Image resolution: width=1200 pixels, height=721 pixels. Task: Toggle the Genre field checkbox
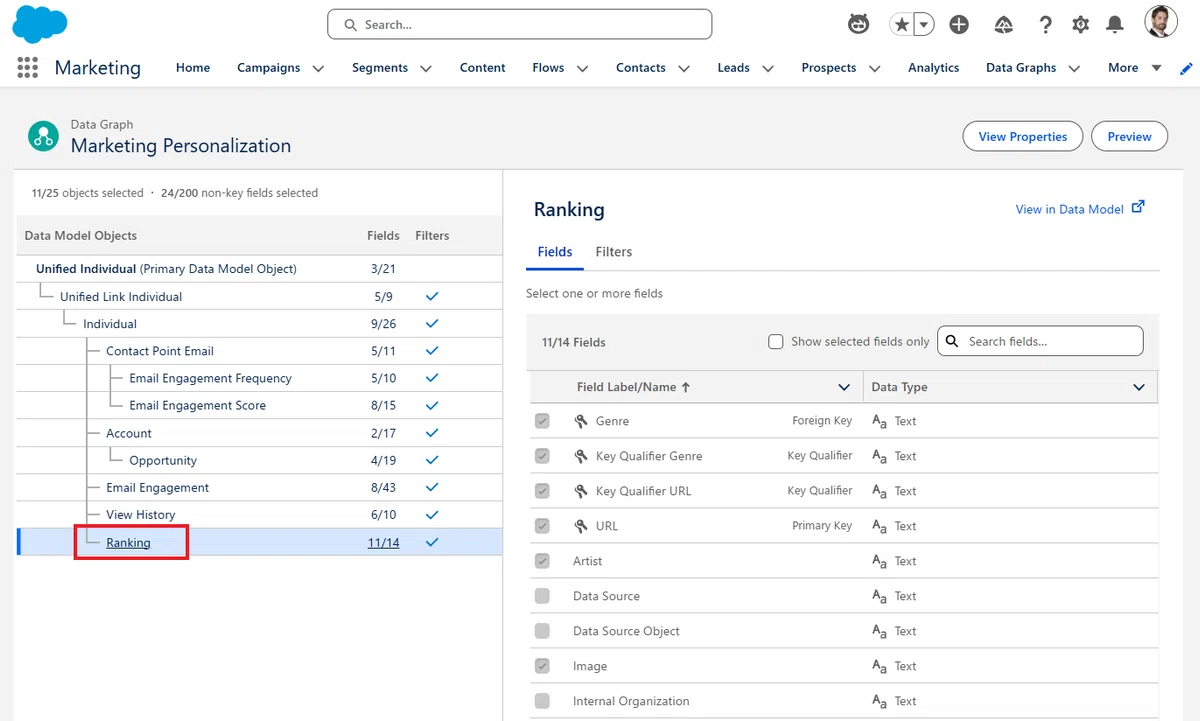[542, 421]
